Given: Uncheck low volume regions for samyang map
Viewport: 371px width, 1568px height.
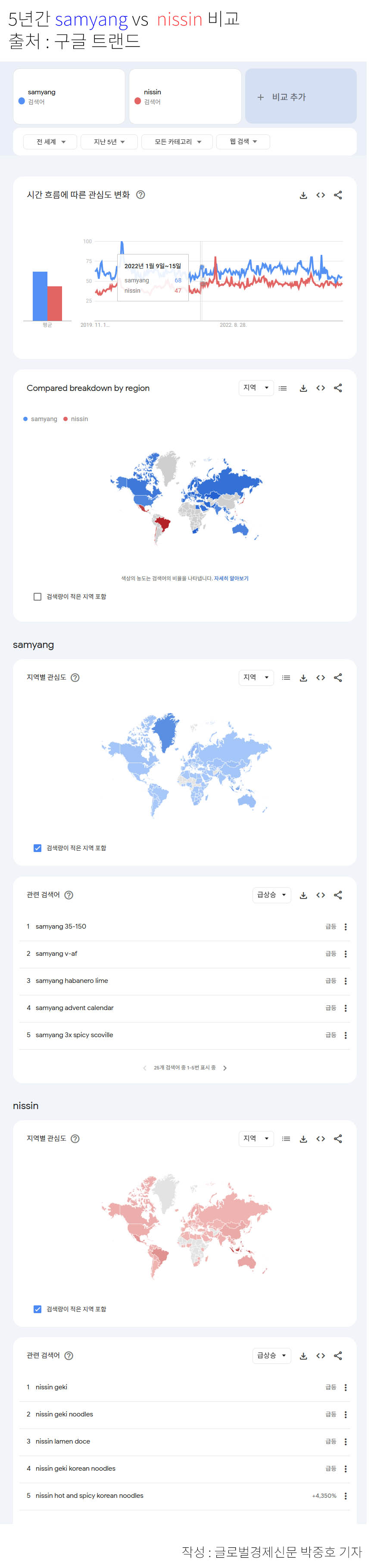Looking at the screenshot, I should pyautogui.click(x=38, y=858).
